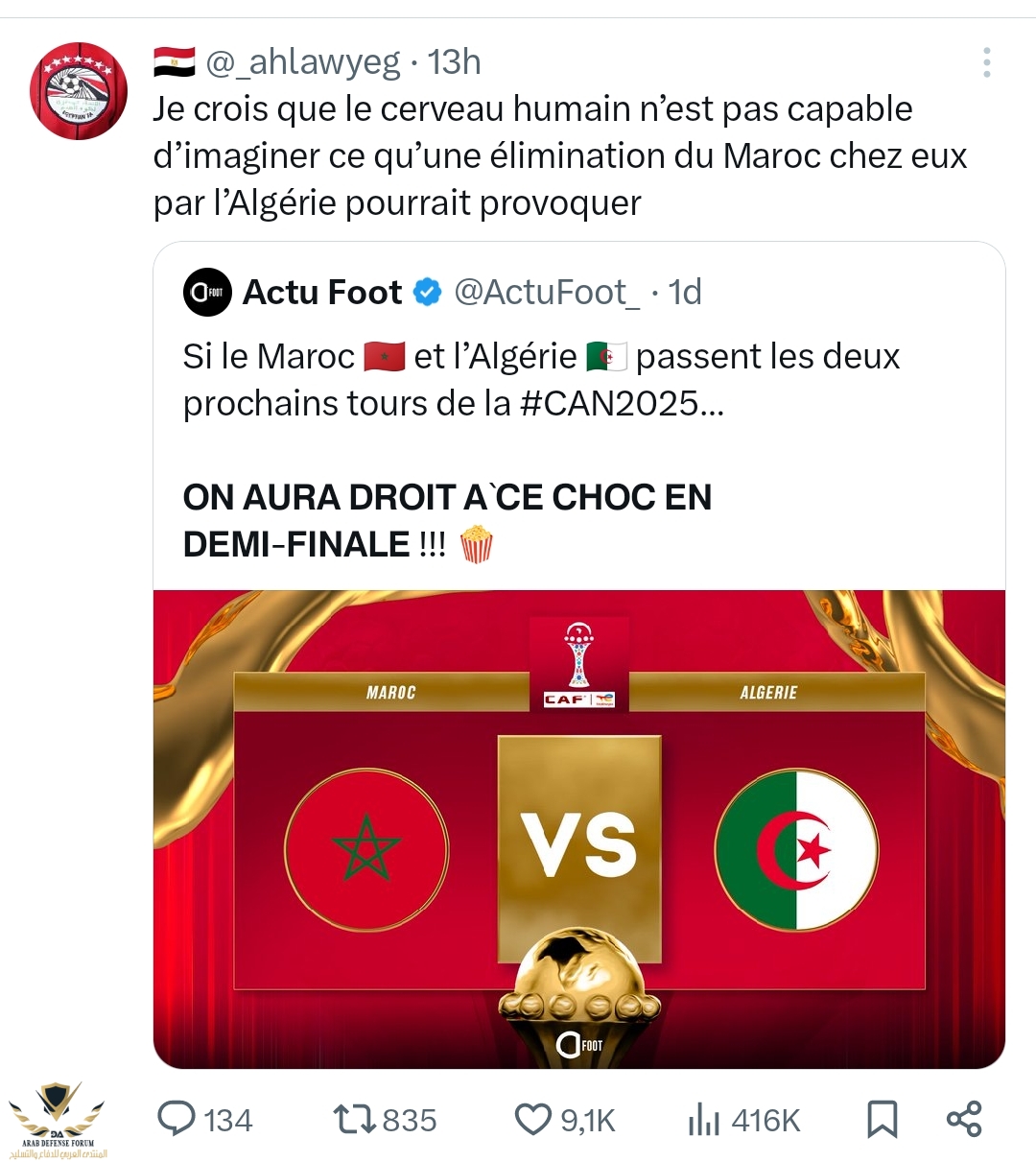Bookmark this tweet
This screenshot has width=1036, height=1162.
(882, 1119)
